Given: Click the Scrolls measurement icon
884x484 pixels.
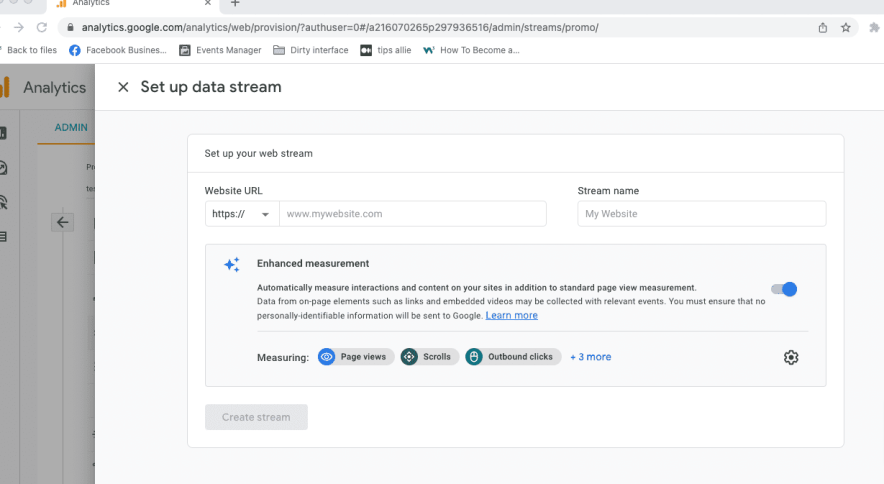Looking at the screenshot, I should (x=409, y=357).
